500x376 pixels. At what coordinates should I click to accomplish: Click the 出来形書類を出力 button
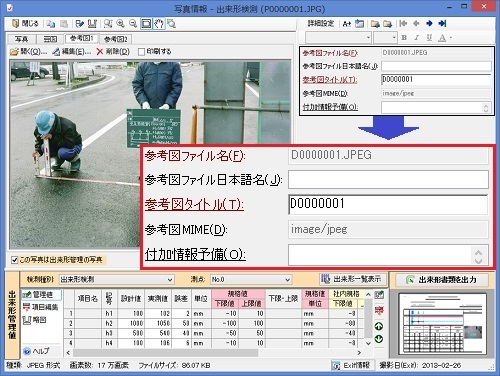(442, 280)
